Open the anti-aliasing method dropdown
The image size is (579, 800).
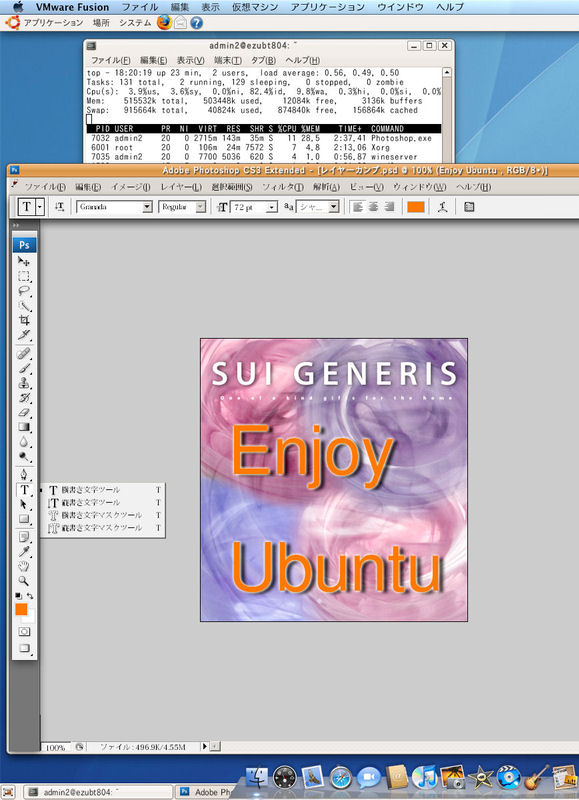[x=334, y=207]
